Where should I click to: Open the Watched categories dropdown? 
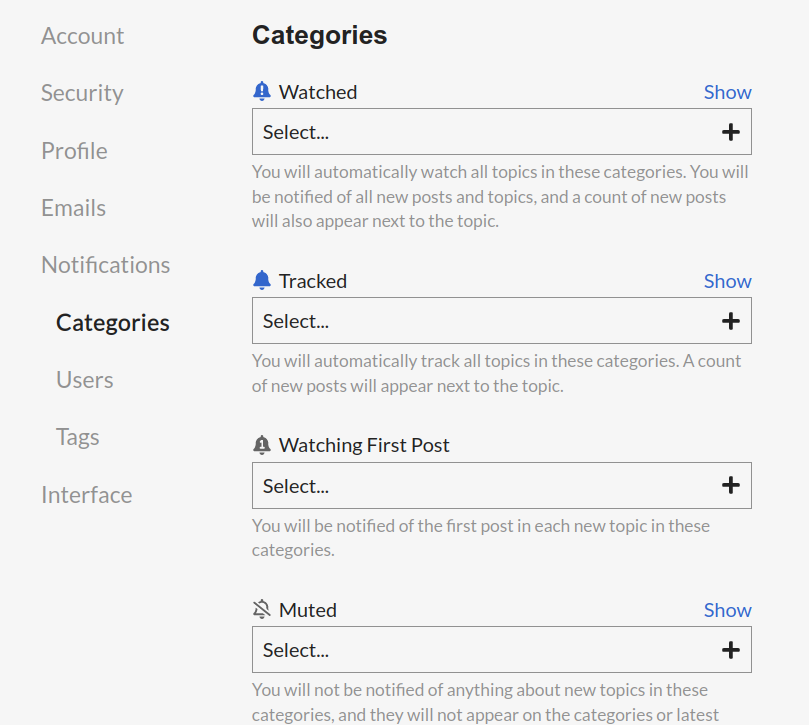click(x=501, y=132)
